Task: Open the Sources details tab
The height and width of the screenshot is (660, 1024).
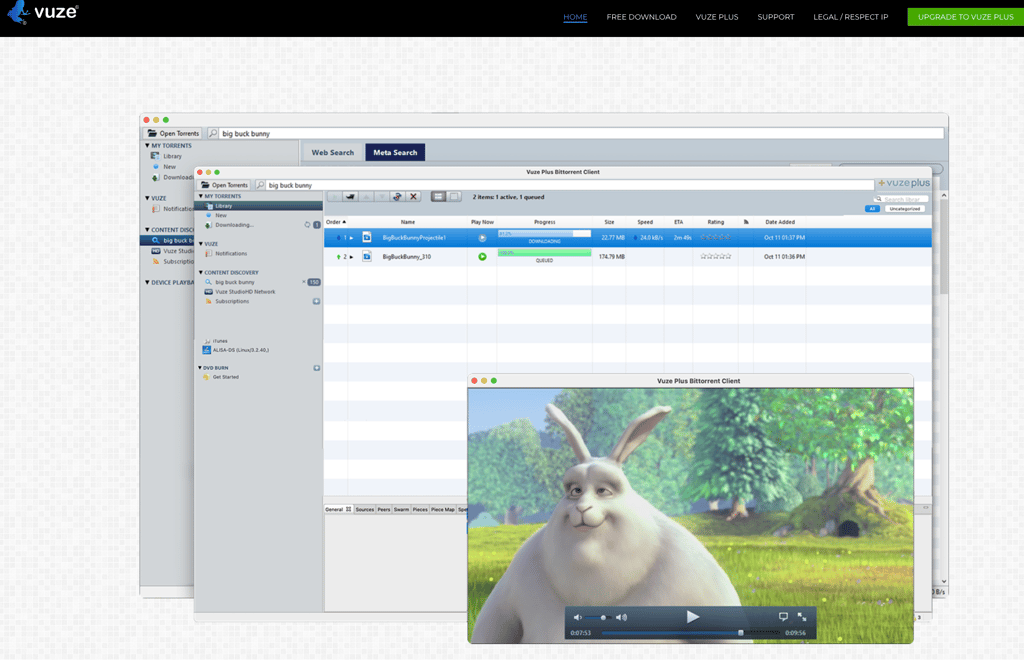Action: [x=364, y=509]
